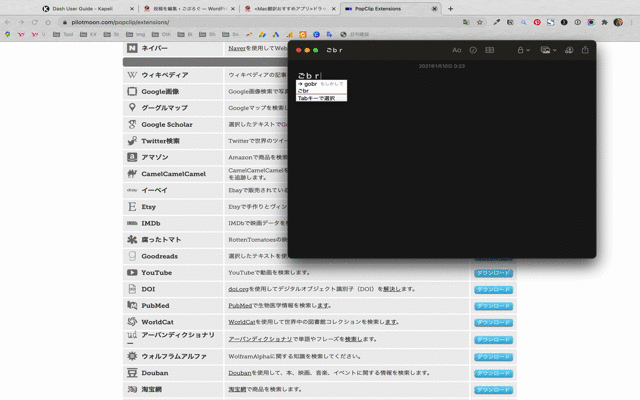This screenshot has width=640, height=400.
Task: Click the browser home icon
Action: (48, 22)
